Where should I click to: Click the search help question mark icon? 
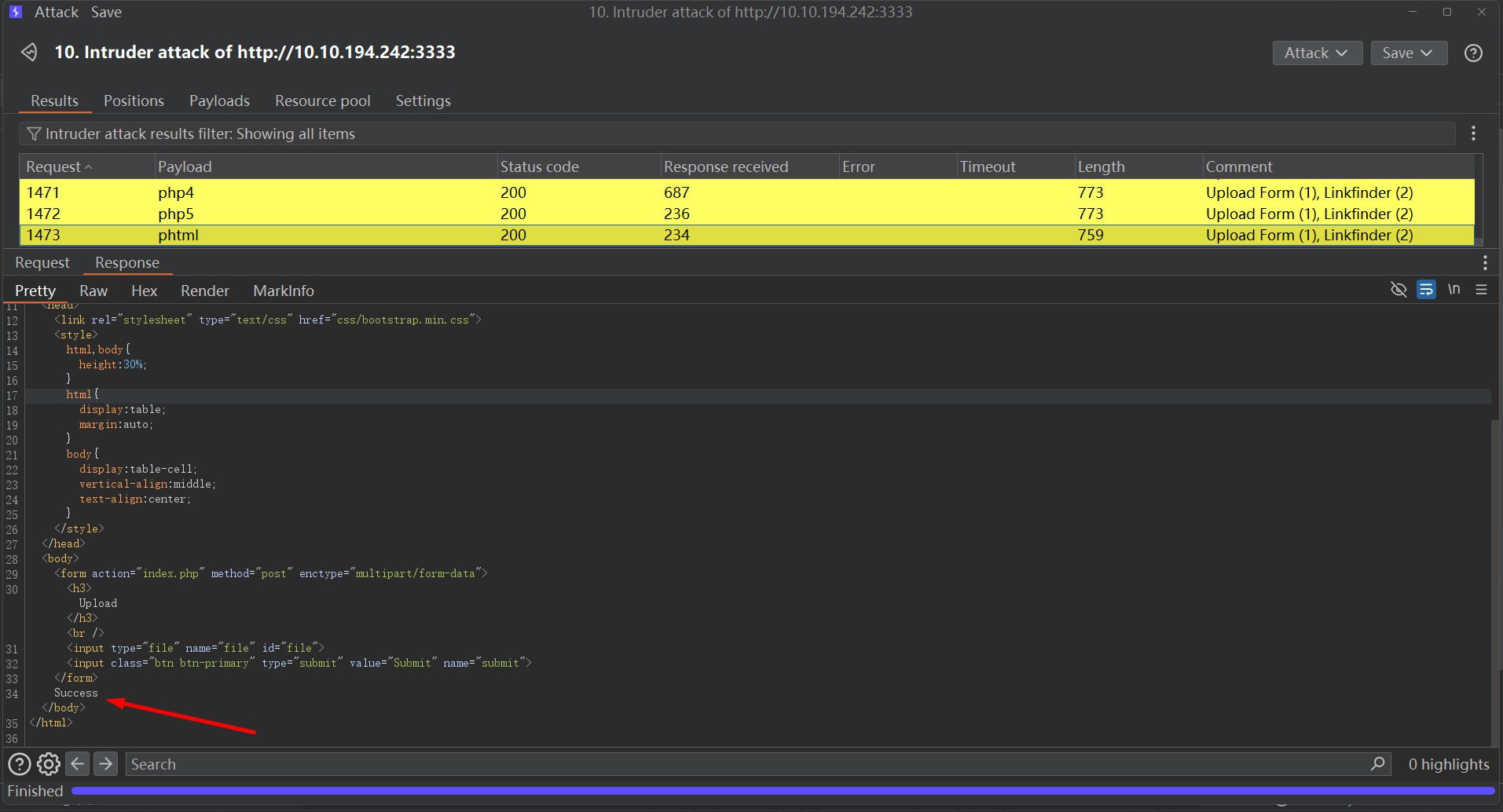tap(20, 764)
